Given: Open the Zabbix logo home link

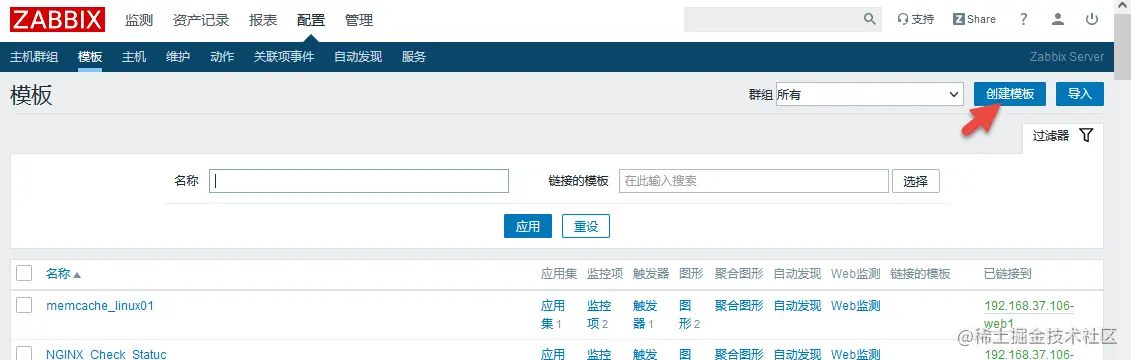Looking at the screenshot, I should [58, 19].
